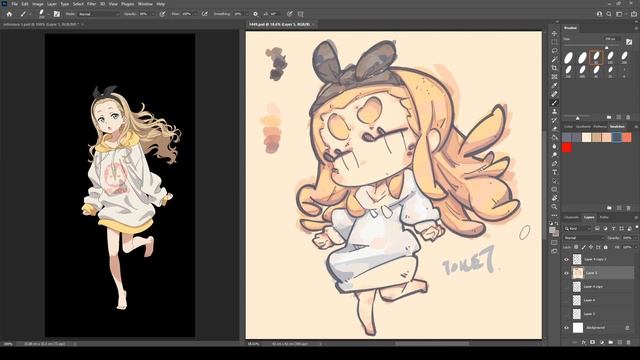This screenshot has width=640, height=360.
Task: Hide the Background layer
Action: tap(566, 327)
